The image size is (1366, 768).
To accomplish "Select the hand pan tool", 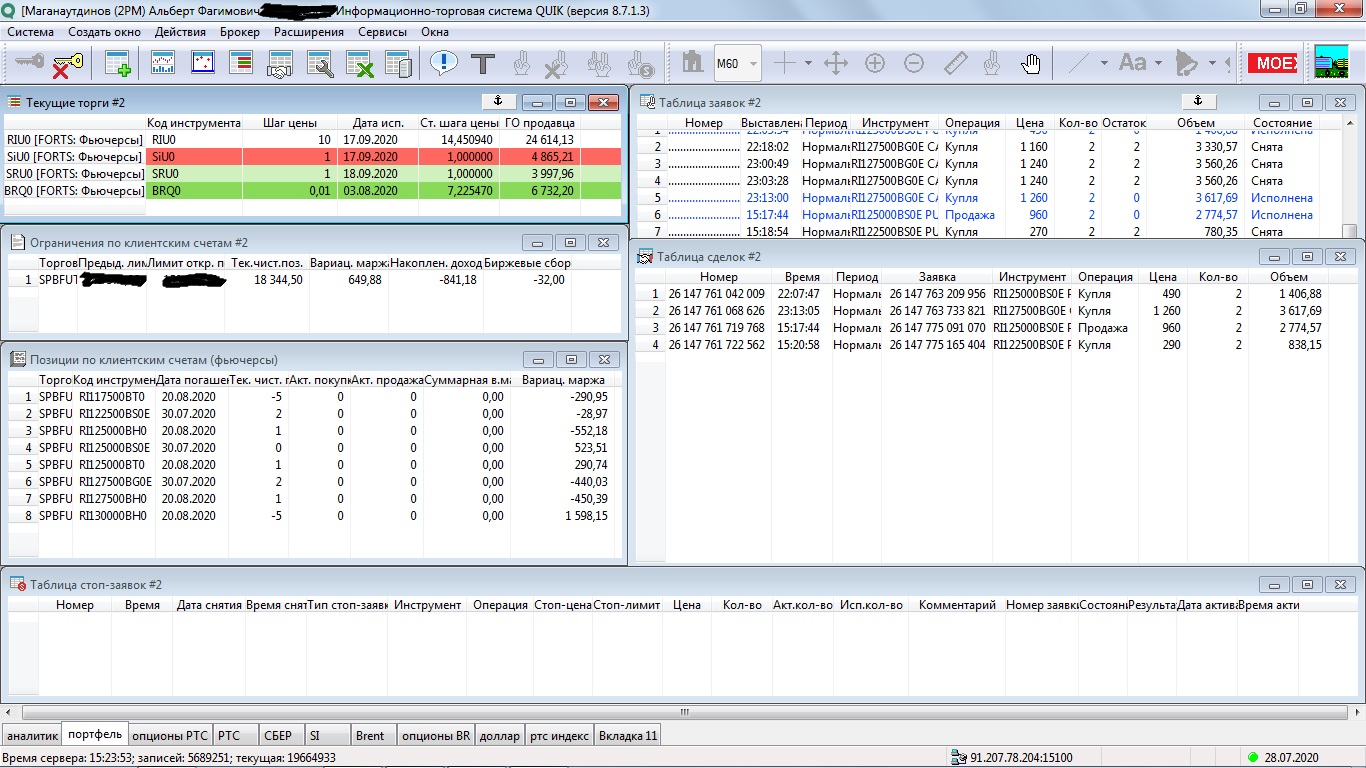I will (x=1030, y=64).
